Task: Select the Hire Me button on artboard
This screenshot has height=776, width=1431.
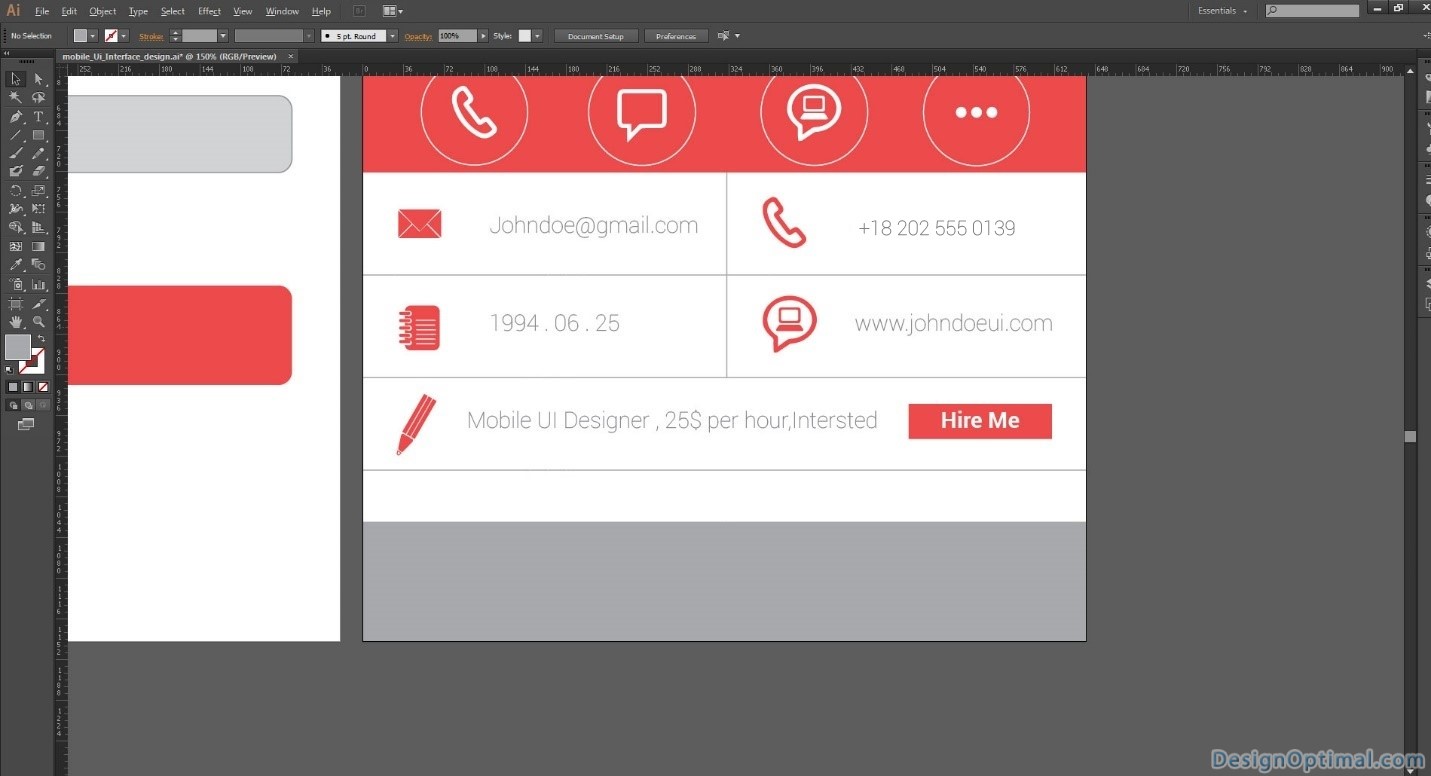Action: coord(980,421)
